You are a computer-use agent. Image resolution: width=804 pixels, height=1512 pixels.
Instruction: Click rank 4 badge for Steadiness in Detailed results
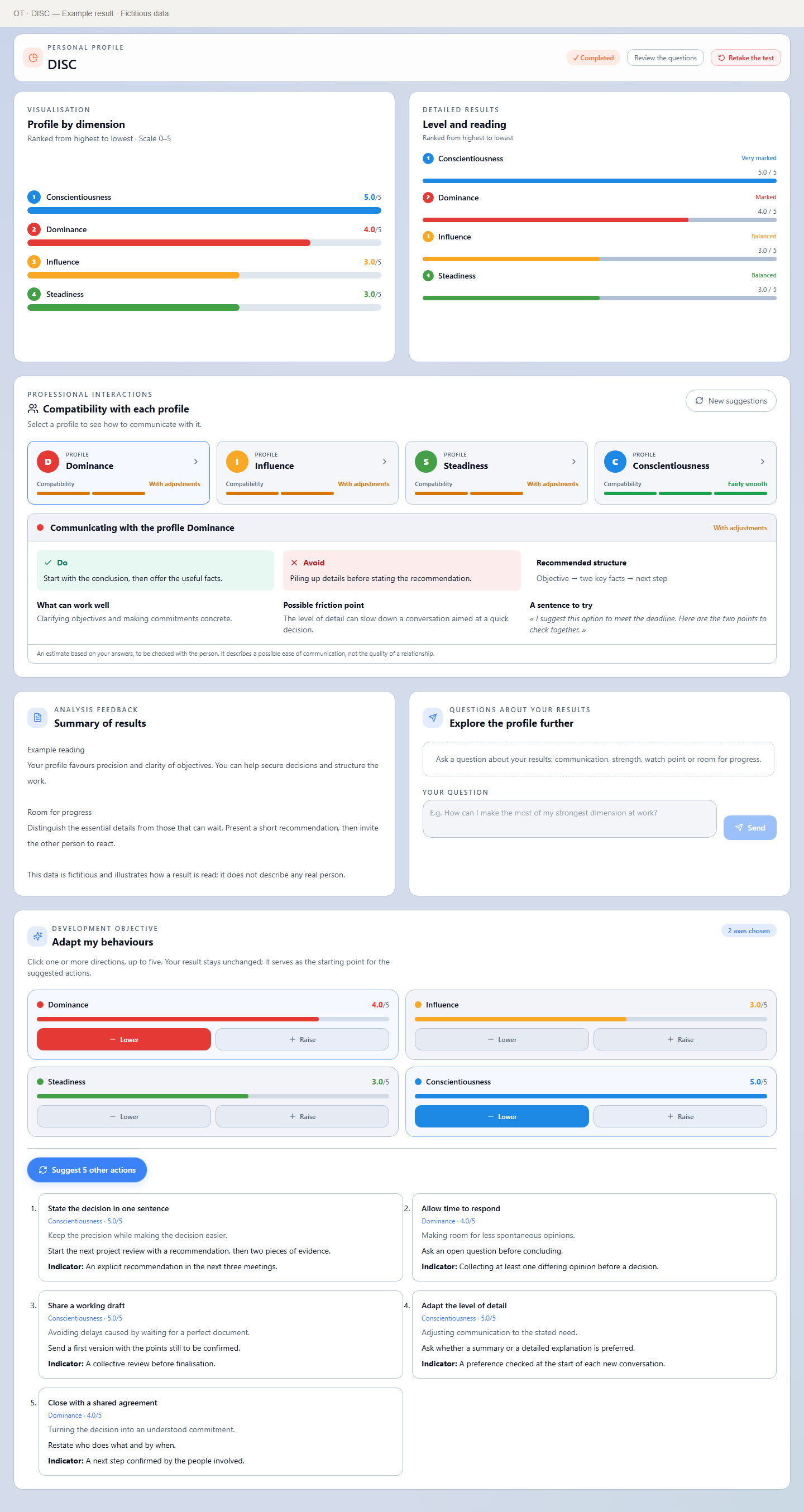[428, 275]
